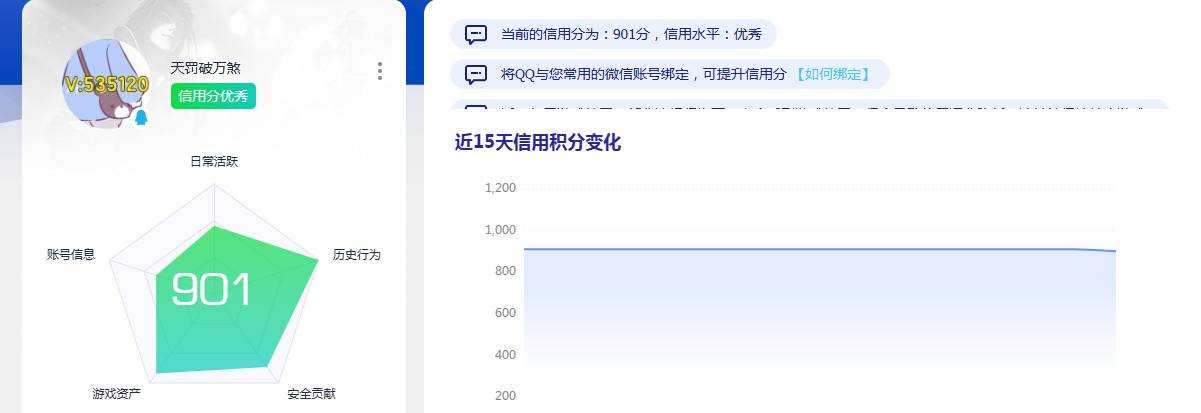Click the user avatar picture

tap(106, 84)
